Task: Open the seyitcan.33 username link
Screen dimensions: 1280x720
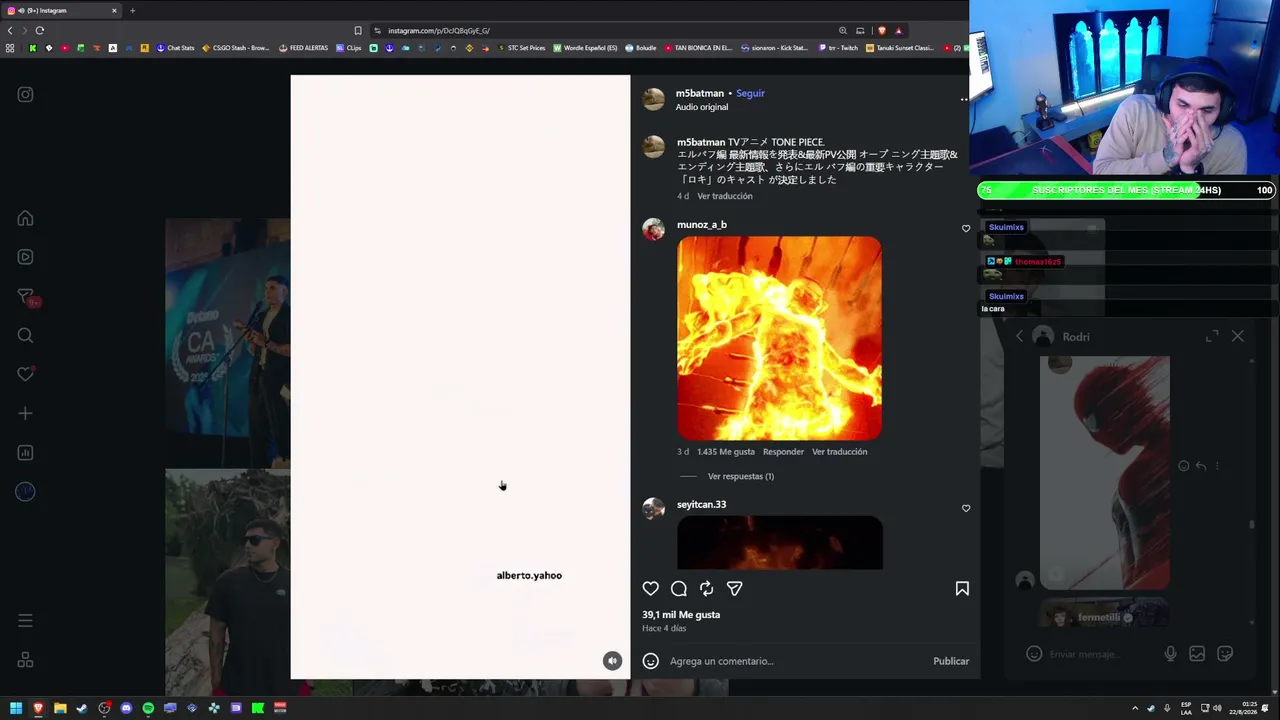Action: [x=701, y=505]
